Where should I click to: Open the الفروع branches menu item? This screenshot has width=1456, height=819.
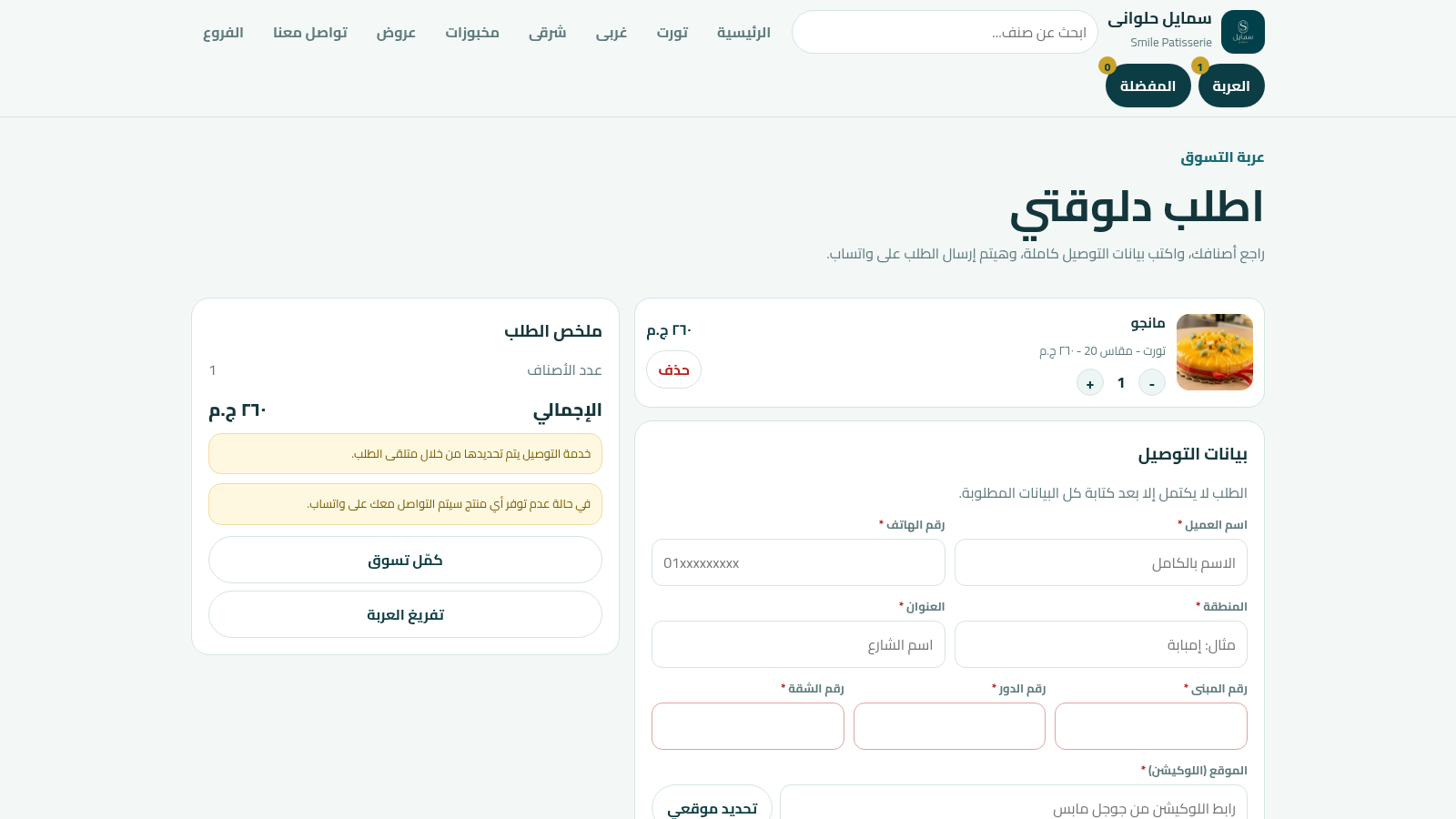(223, 33)
